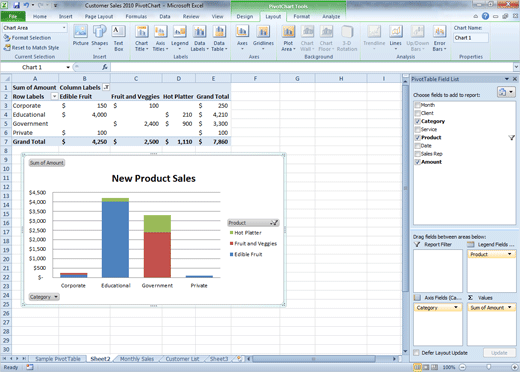Enable Defer Layout Update checkbox

pos(416,353)
